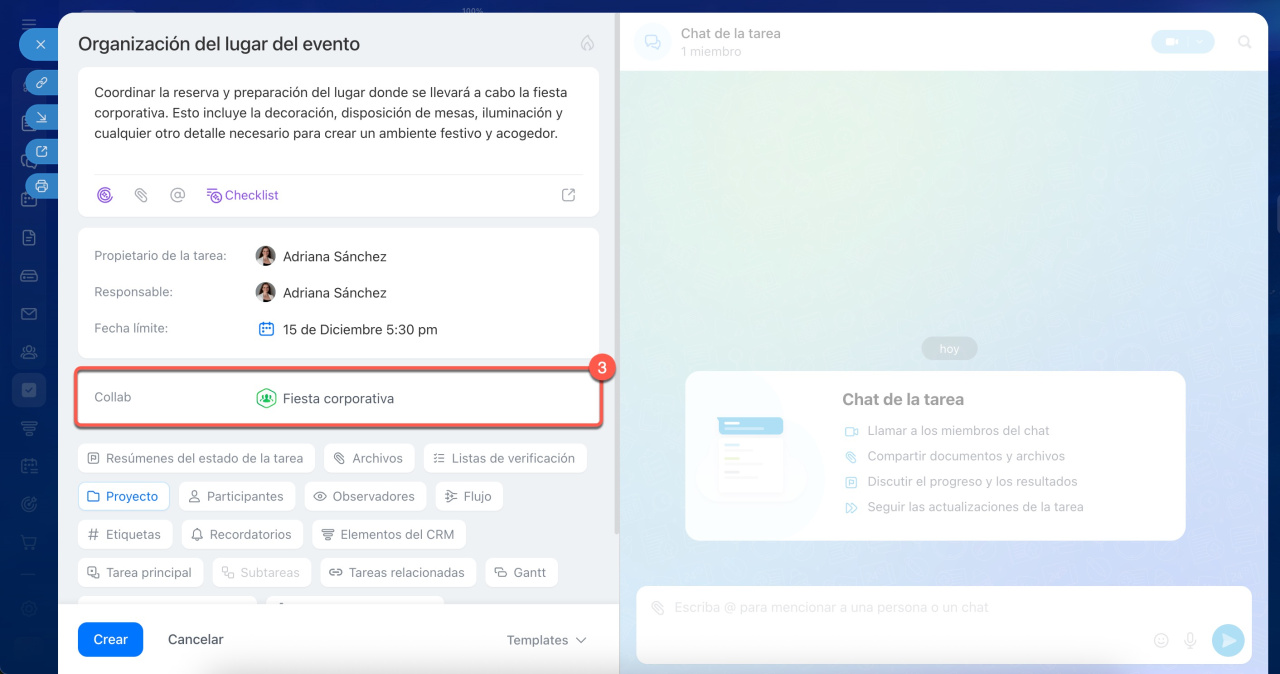Search the task chat with magnifier icon
The image size is (1280, 674).
pos(1244,42)
